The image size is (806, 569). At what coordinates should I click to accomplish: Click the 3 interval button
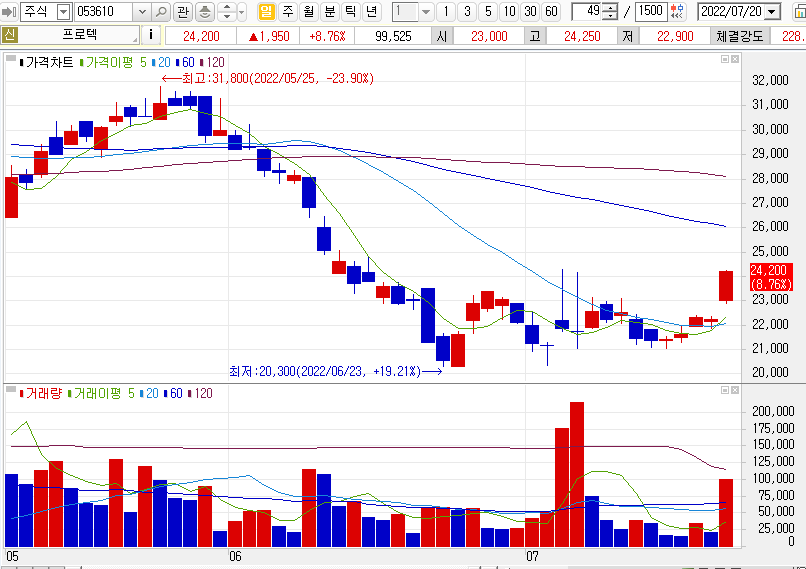click(x=467, y=11)
